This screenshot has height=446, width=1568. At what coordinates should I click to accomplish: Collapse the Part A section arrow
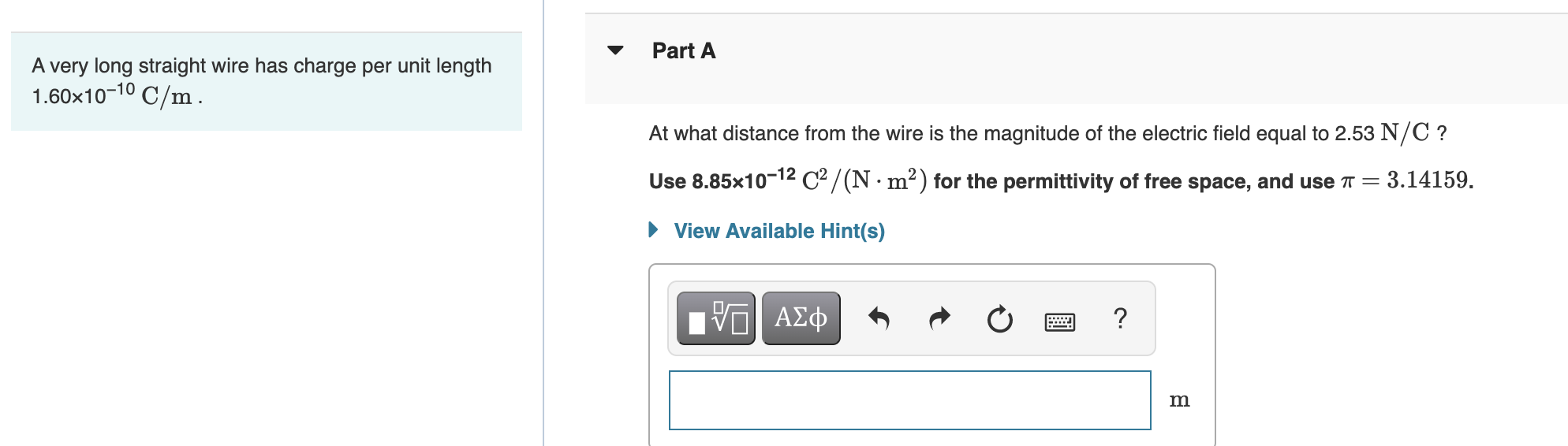tap(615, 50)
